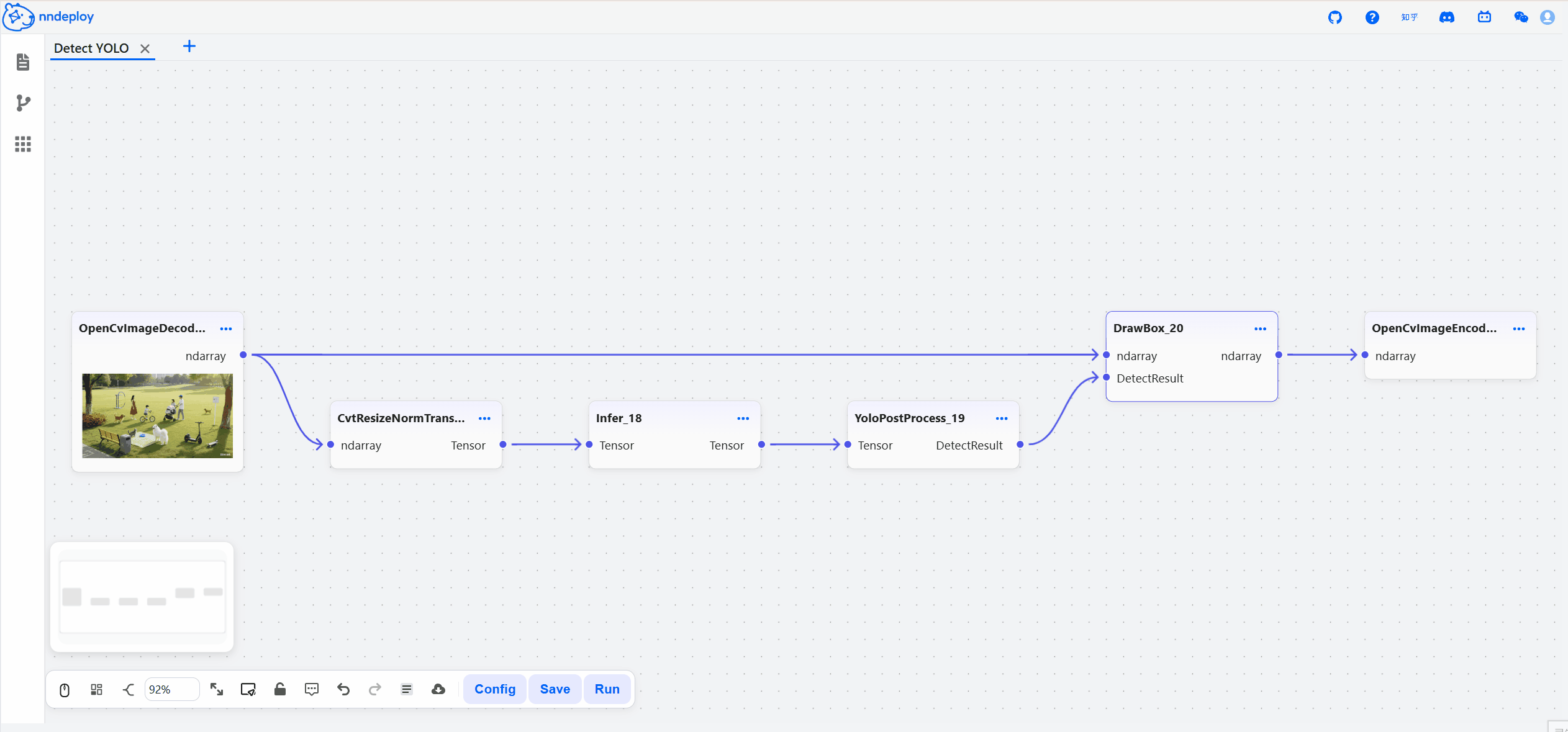Open the grid apps icon in sidebar
Image resolution: width=1568 pixels, height=732 pixels.
click(23, 144)
